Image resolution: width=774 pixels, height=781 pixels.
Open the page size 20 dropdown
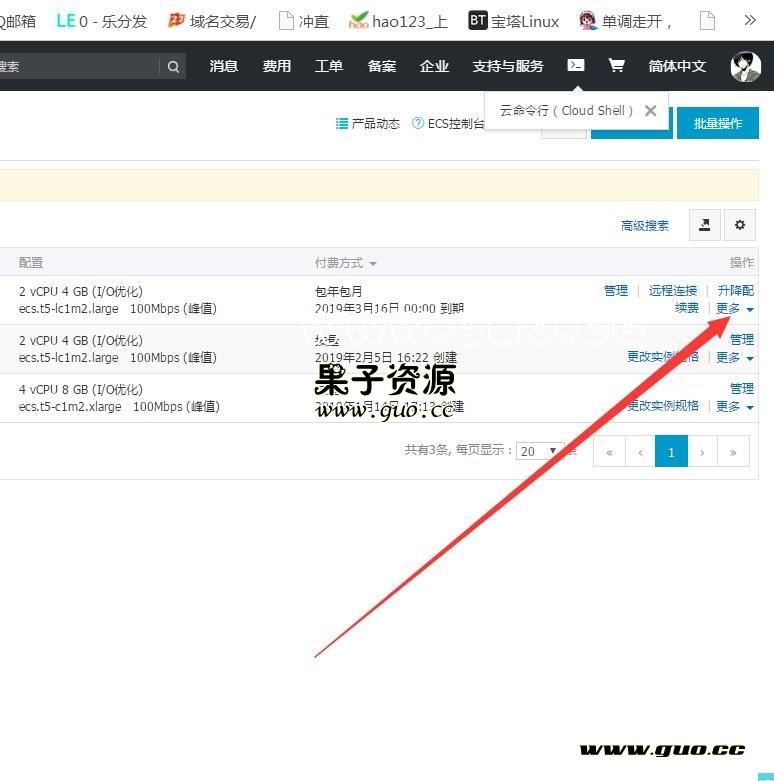[540, 451]
